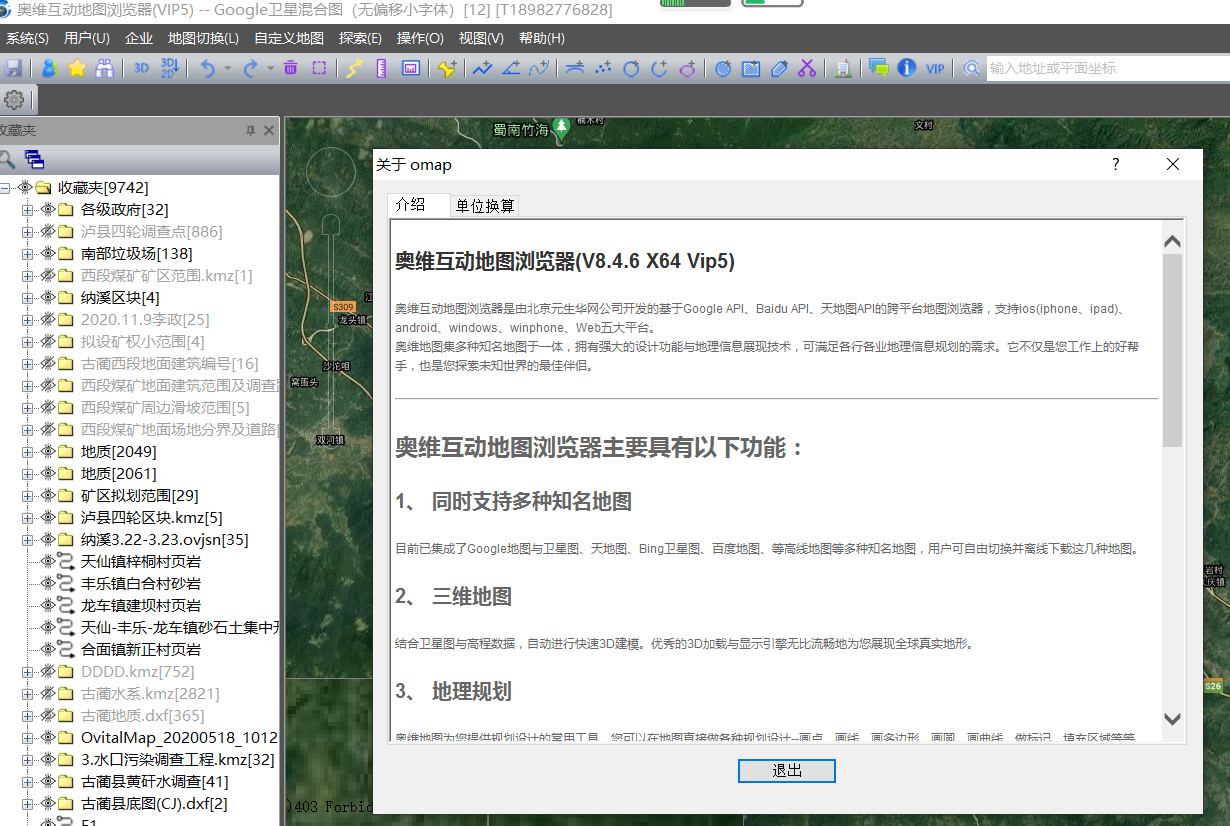The height and width of the screenshot is (826, 1230).
Task: Toggle visibility eye for 矿区拟划范围[29]
Action: point(47,496)
